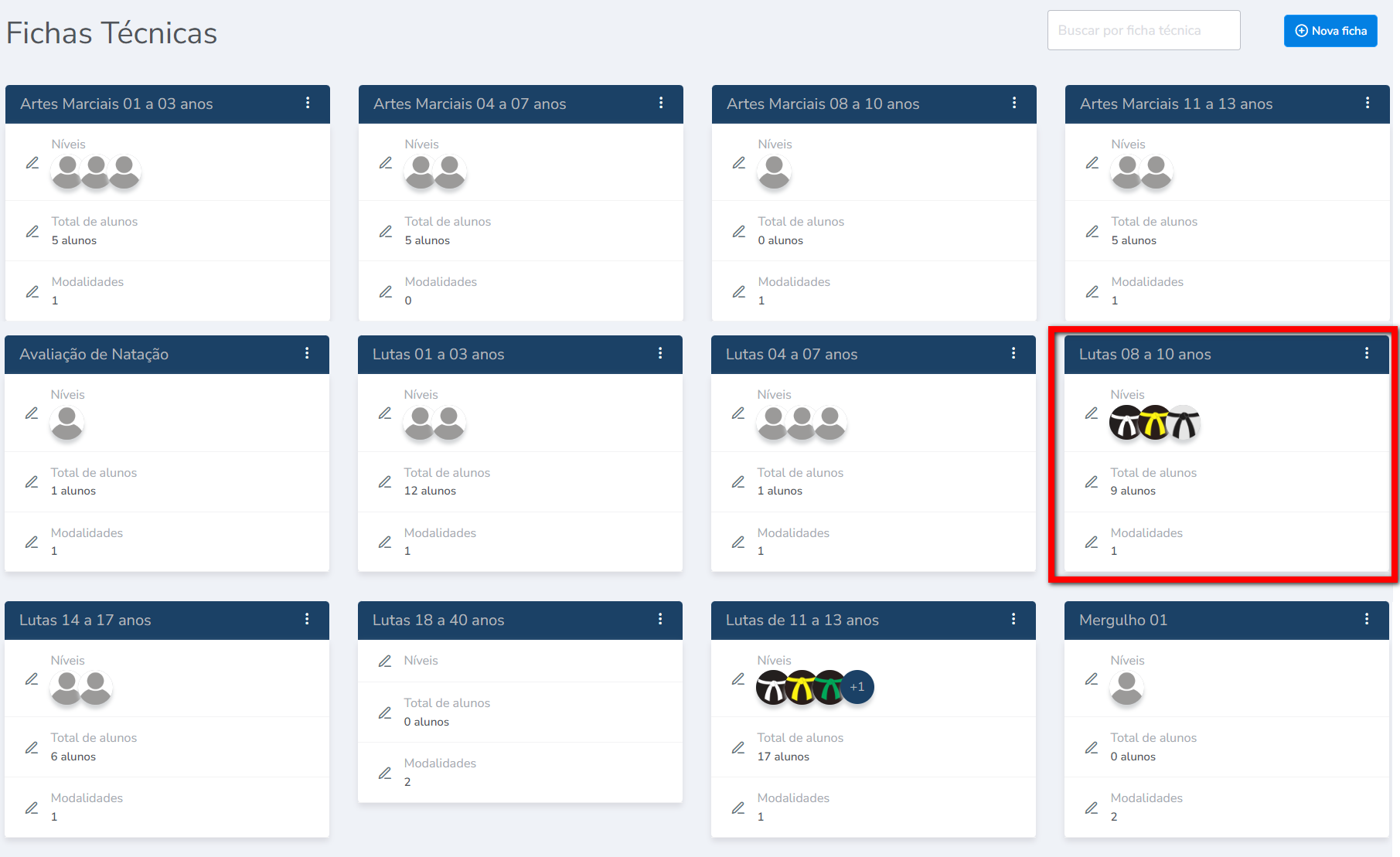Click the Lutas 01 a 03 anos card title

pos(438,354)
